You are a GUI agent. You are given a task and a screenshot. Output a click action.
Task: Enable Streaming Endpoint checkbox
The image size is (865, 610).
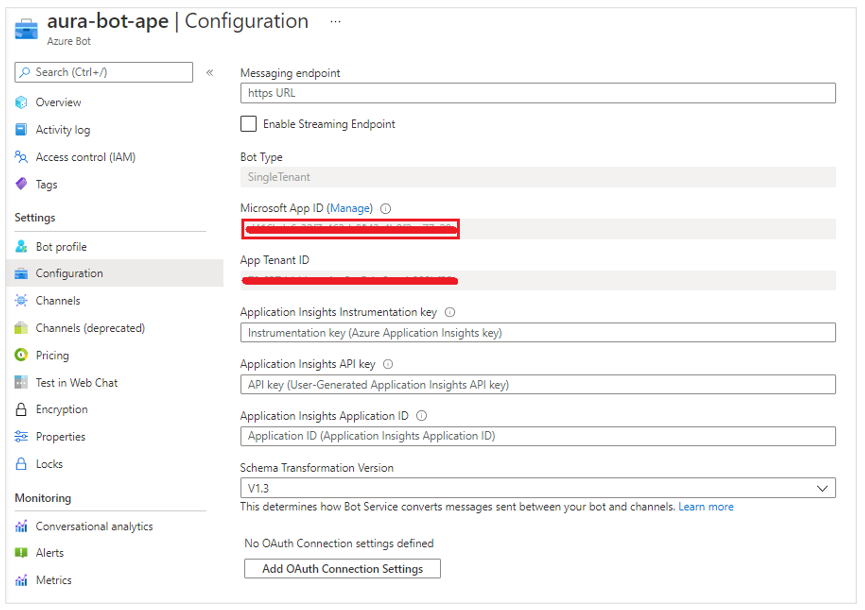(x=248, y=124)
